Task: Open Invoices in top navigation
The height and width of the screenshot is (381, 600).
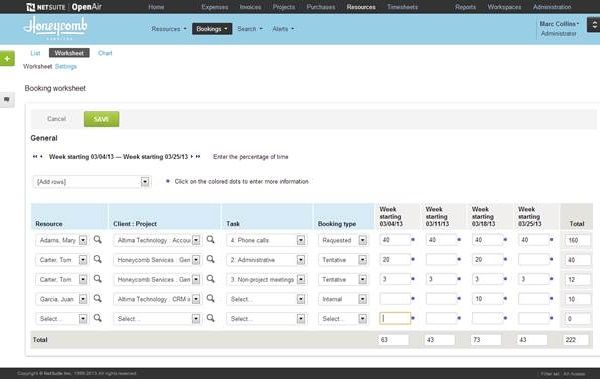Action: point(250,7)
